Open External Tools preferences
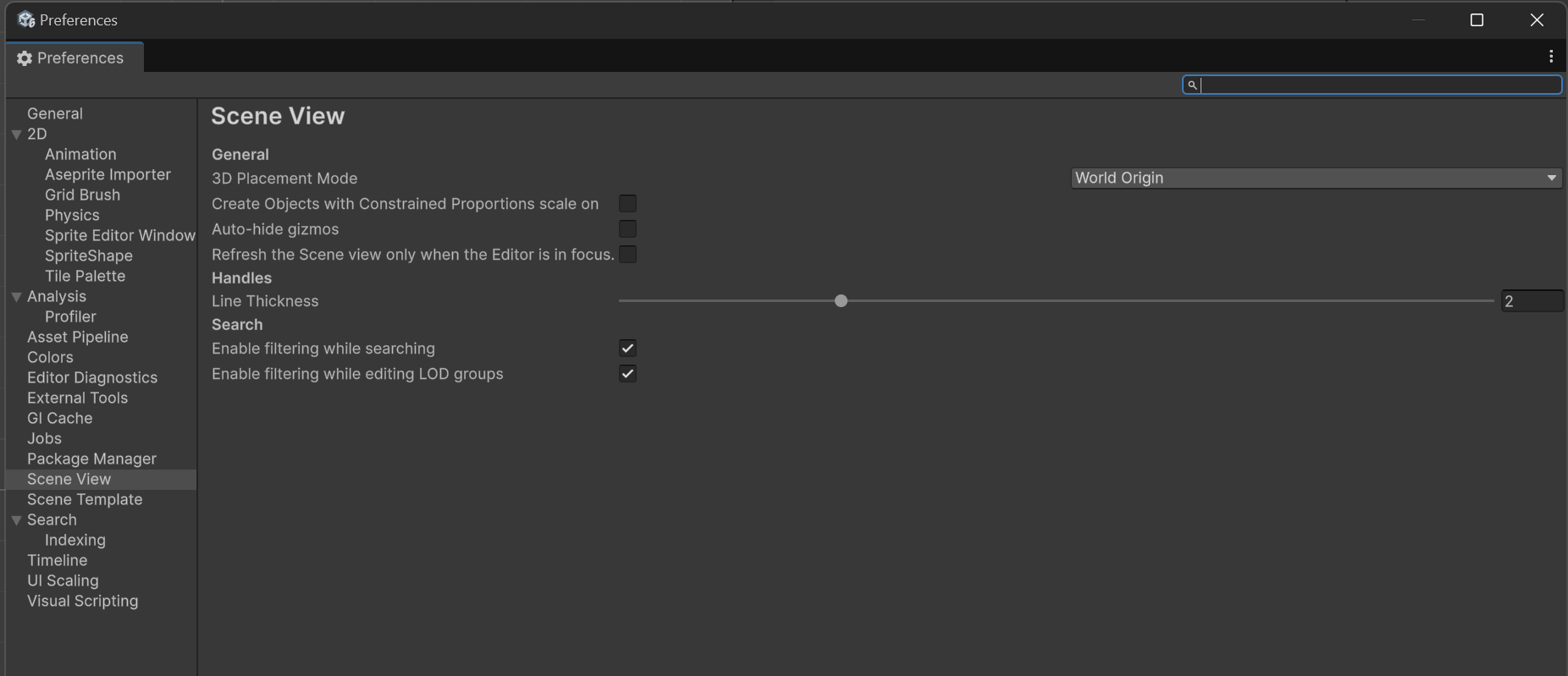This screenshot has height=676, width=1568. (x=77, y=398)
